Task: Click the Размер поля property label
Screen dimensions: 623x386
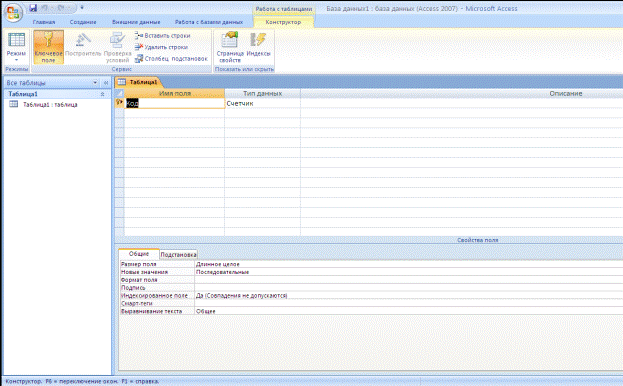Action: tap(139, 264)
